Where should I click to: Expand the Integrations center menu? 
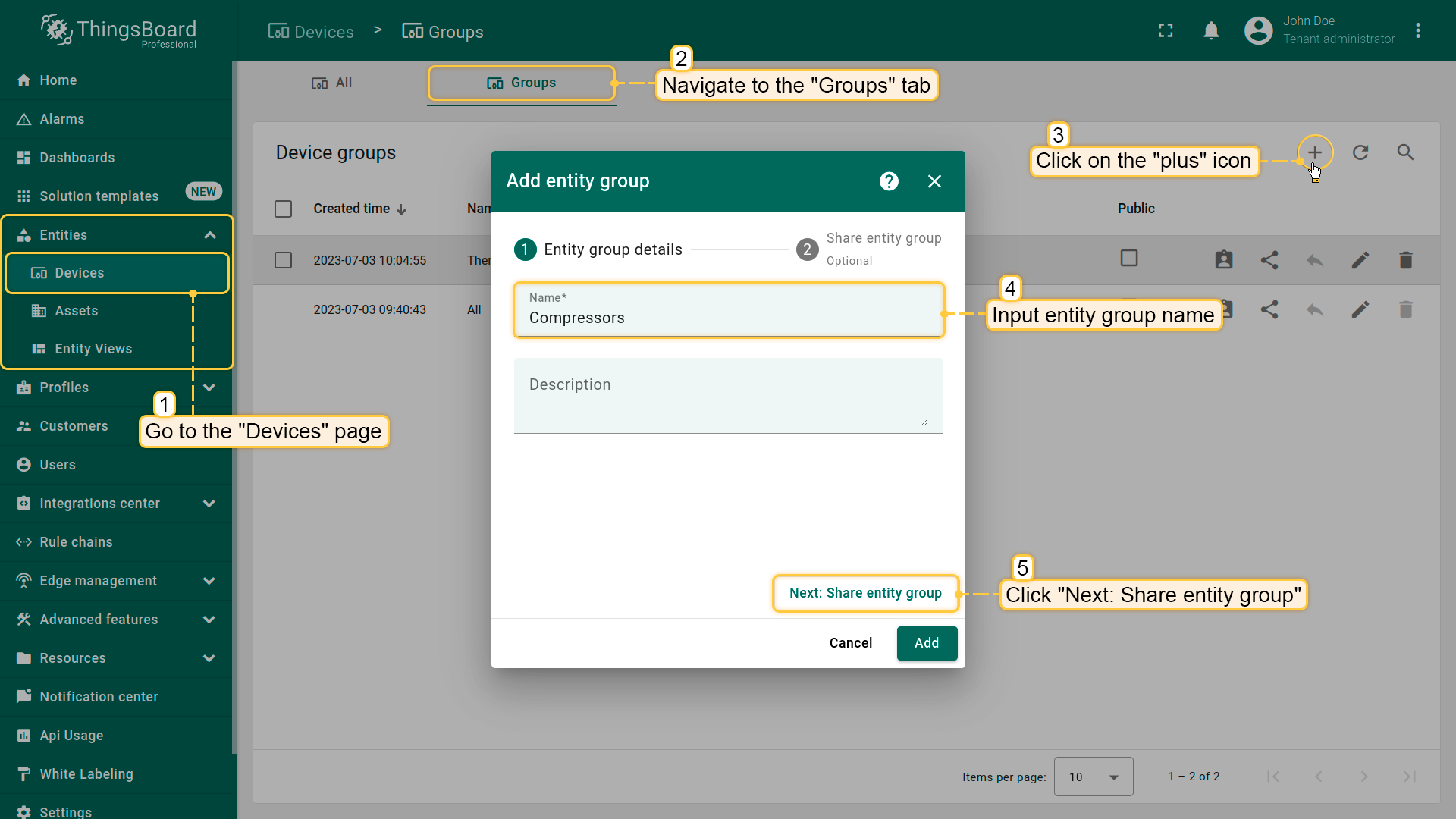tap(209, 504)
